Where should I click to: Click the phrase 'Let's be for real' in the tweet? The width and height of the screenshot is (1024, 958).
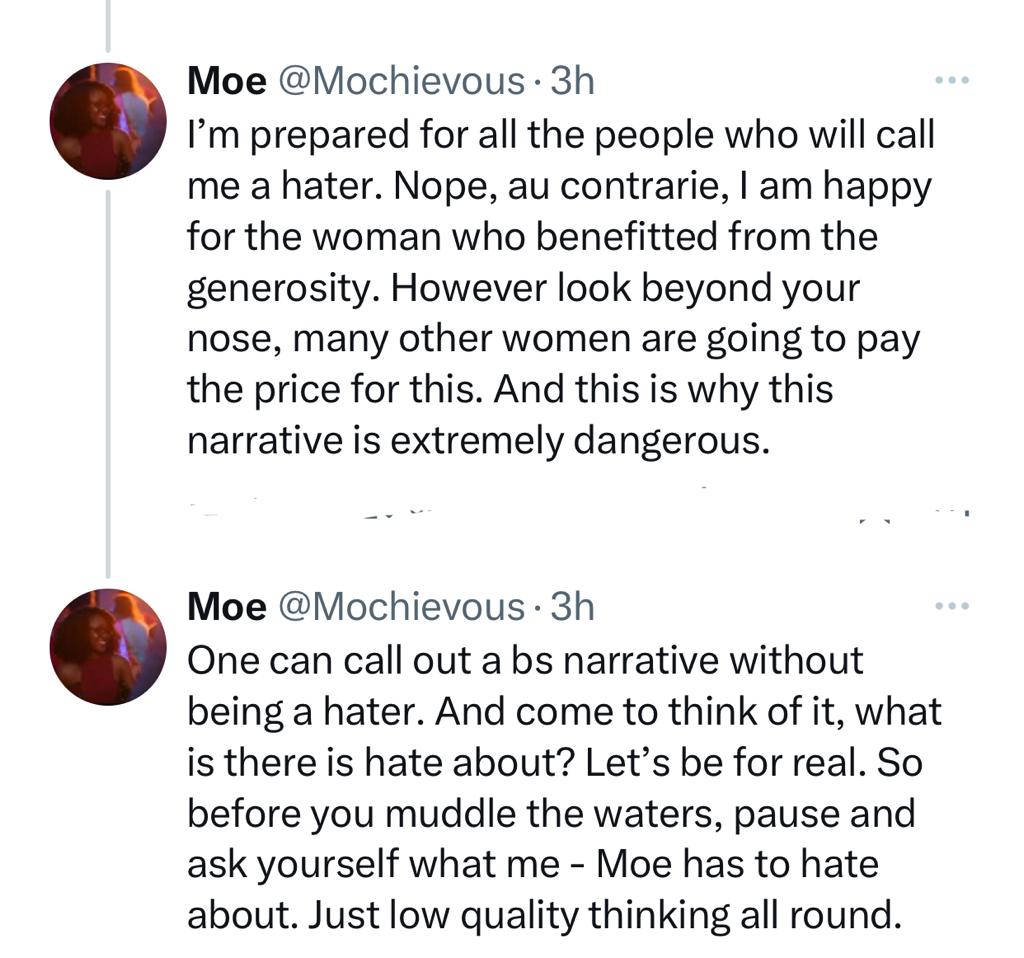[725, 762]
